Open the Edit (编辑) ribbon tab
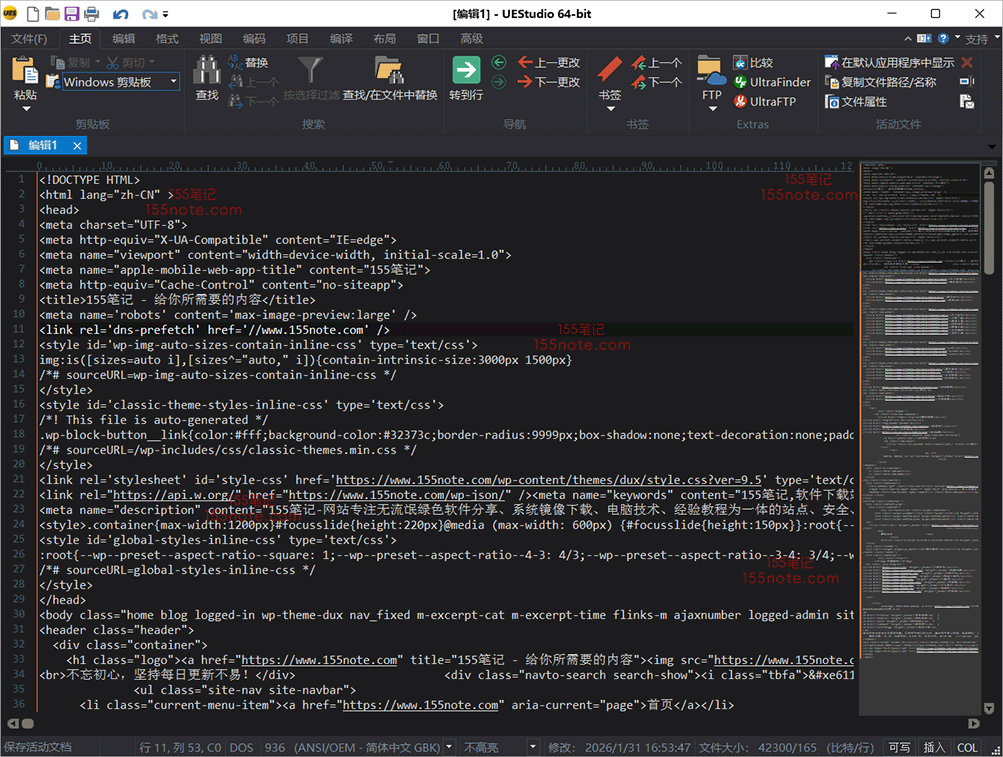Viewport: 1003px width, 757px height. click(123, 39)
